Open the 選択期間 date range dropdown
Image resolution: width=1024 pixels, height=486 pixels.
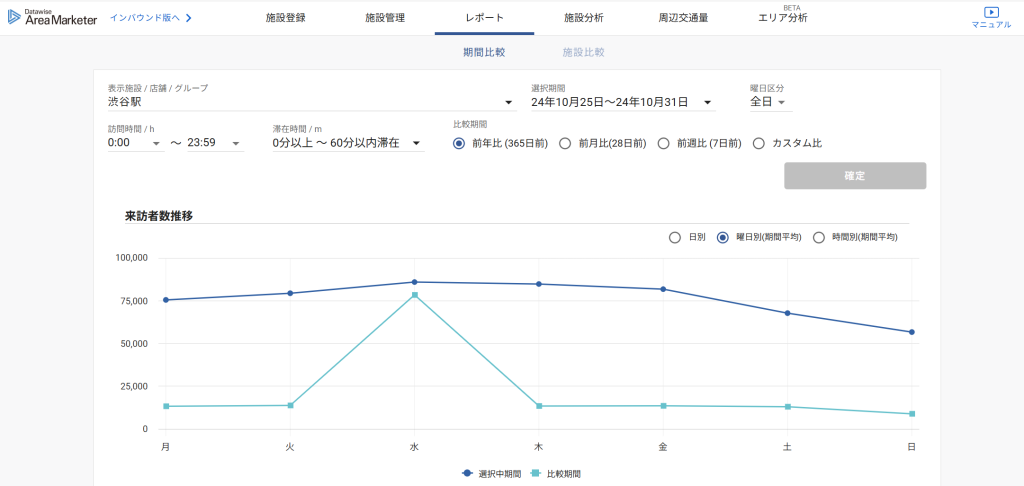click(x=708, y=103)
